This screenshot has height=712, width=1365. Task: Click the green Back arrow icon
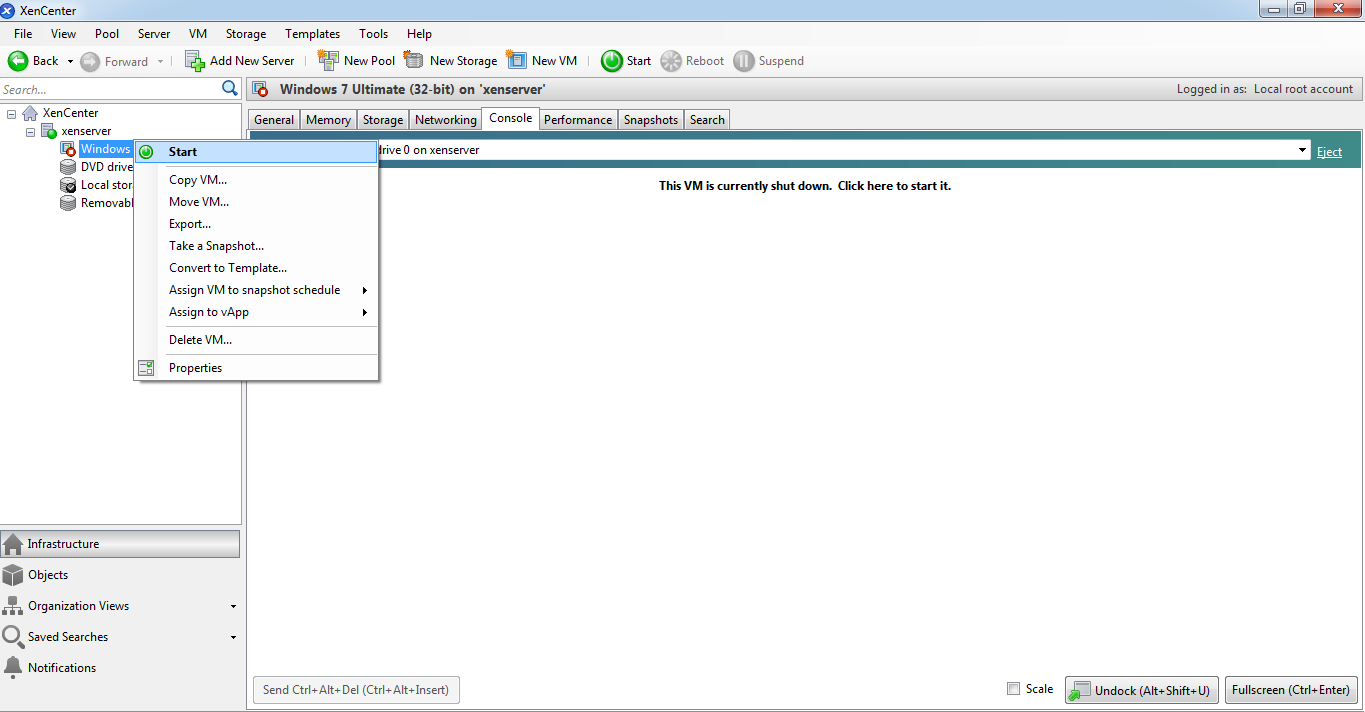click(18, 61)
